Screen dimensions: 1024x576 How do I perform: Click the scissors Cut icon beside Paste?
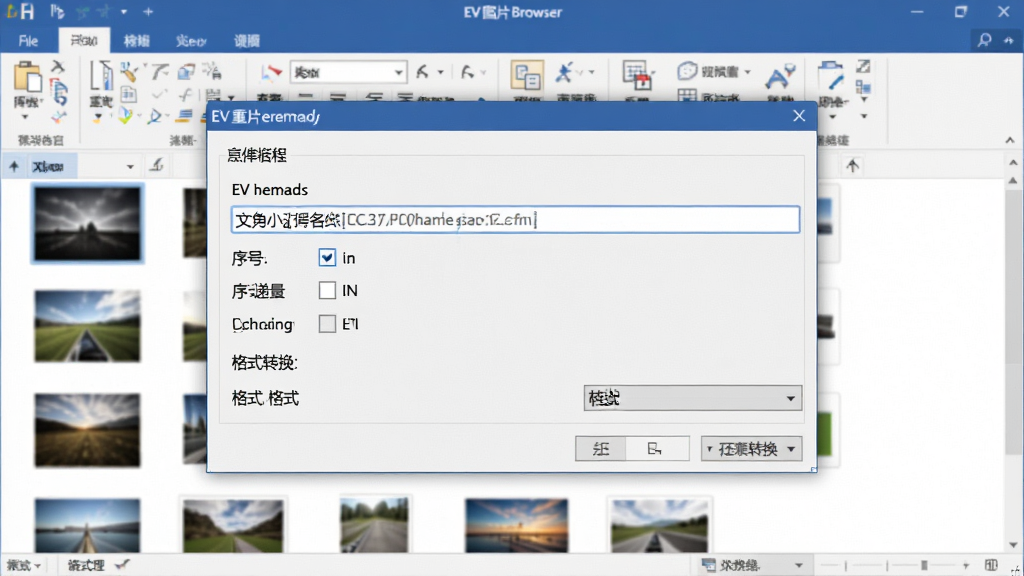[58, 67]
